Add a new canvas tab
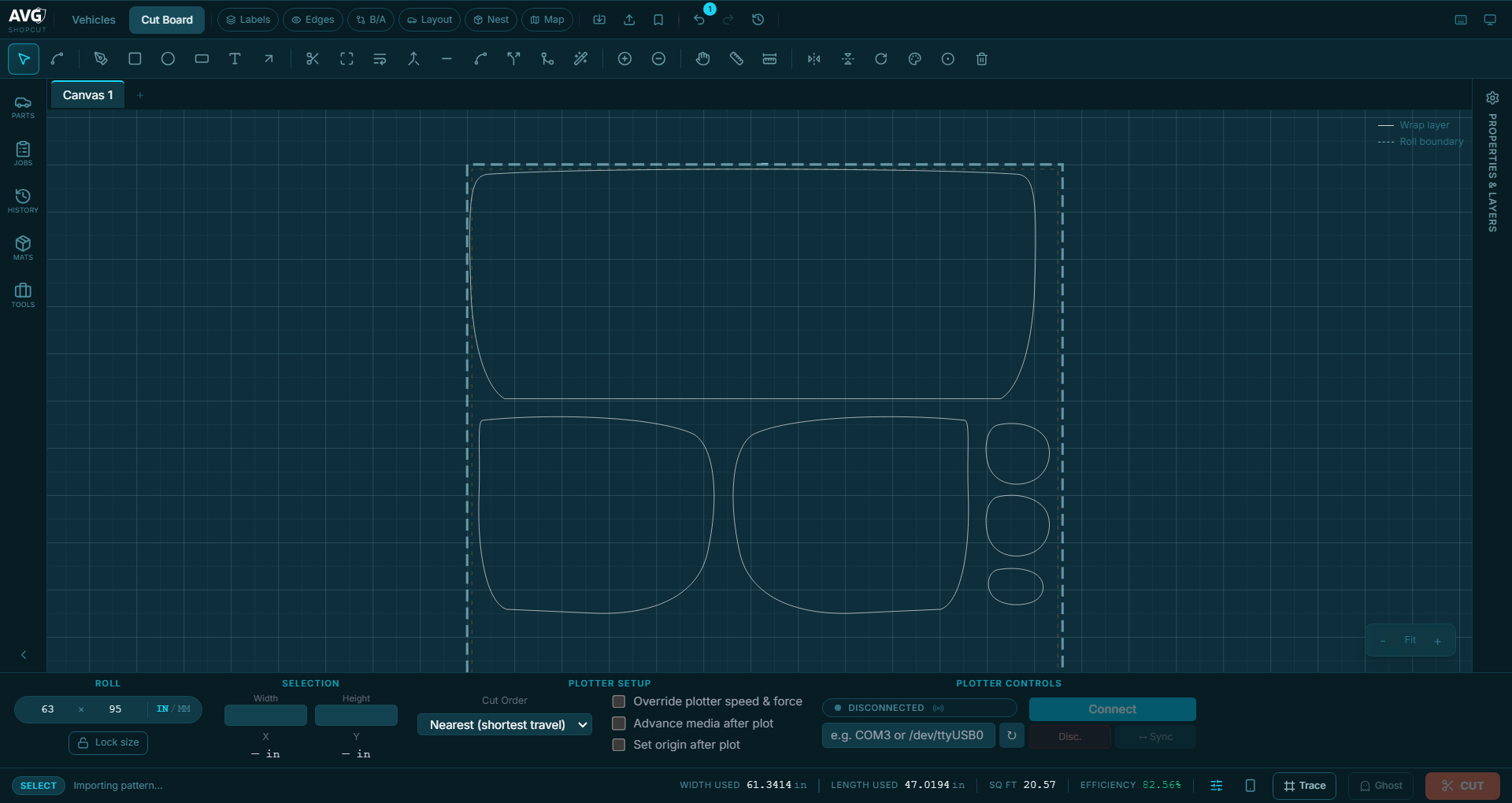This screenshot has height=803, width=1512. (140, 95)
